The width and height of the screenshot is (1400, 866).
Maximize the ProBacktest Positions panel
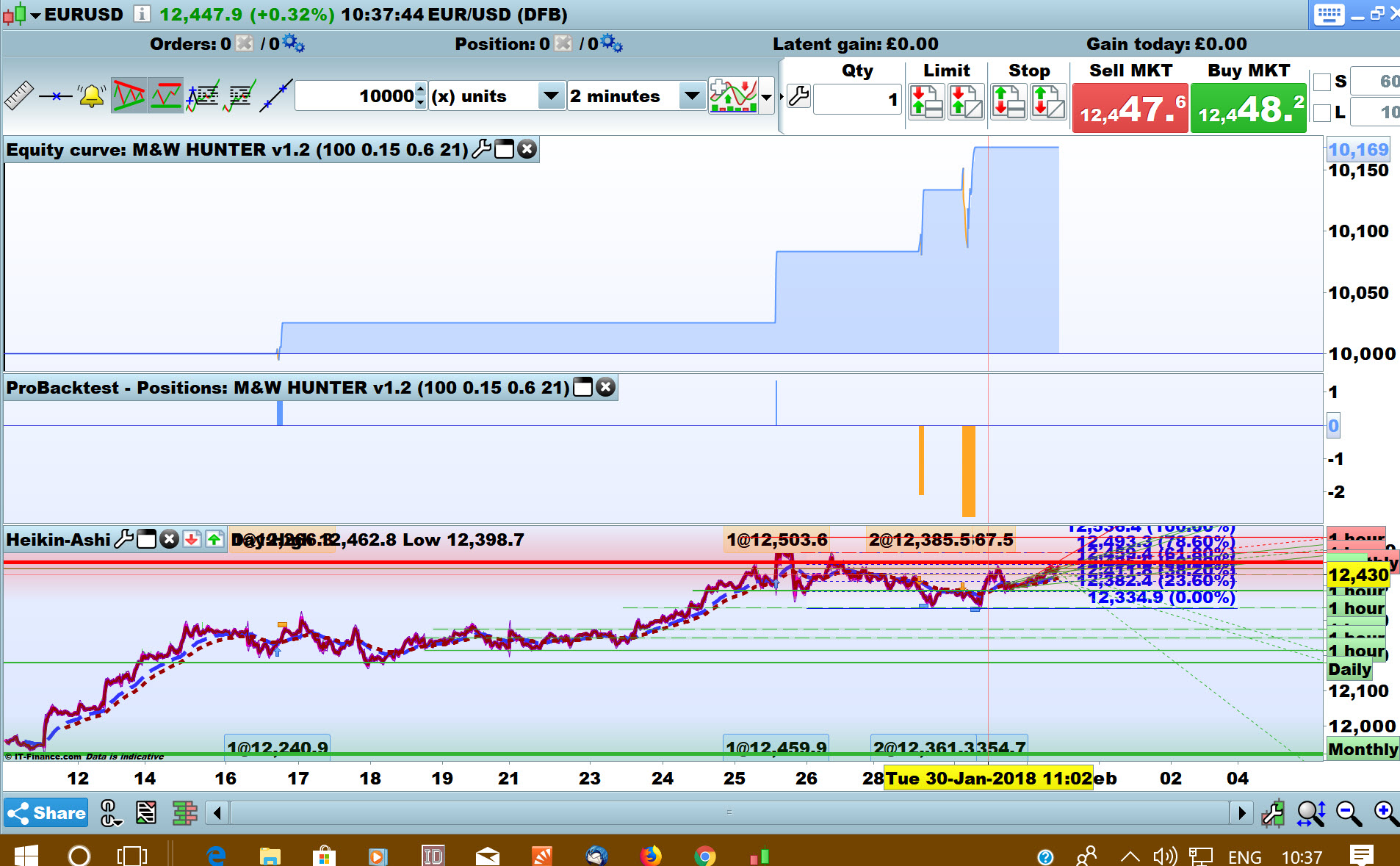[x=582, y=387]
